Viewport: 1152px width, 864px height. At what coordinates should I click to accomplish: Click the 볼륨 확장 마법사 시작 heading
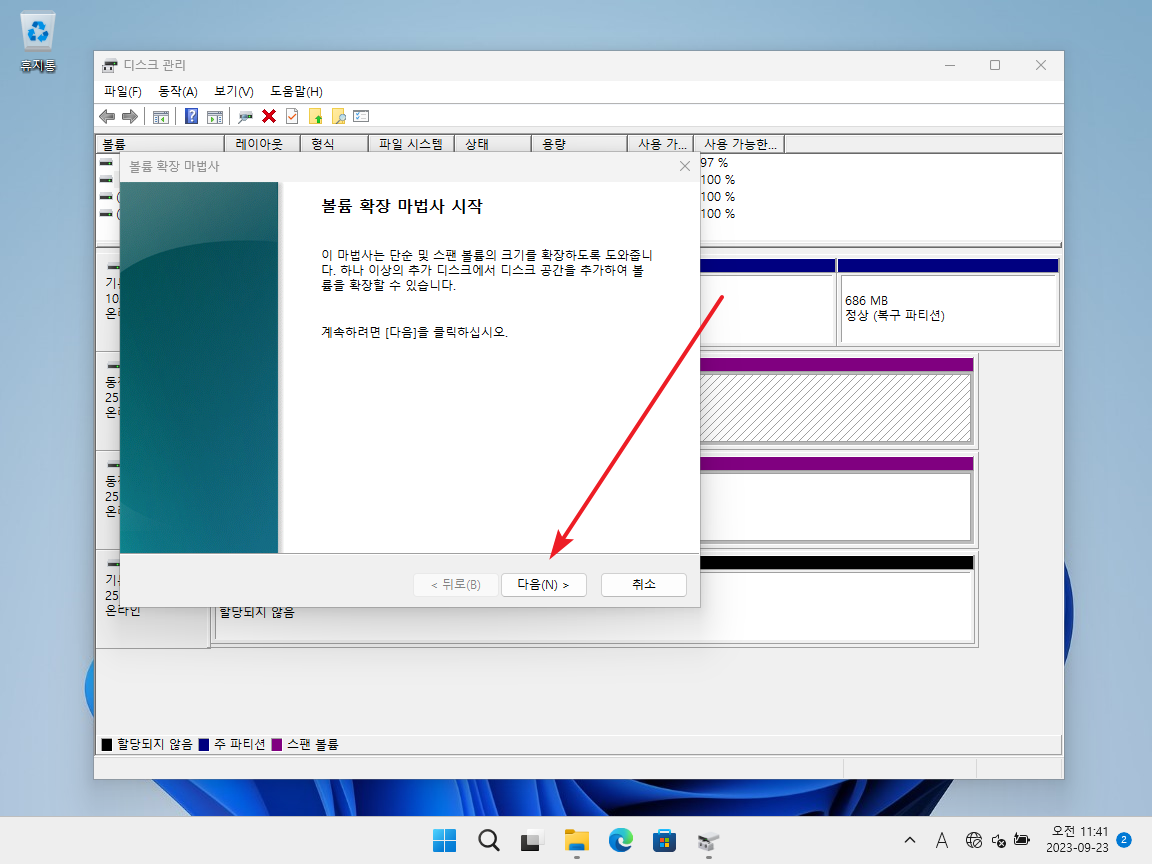(402, 206)
